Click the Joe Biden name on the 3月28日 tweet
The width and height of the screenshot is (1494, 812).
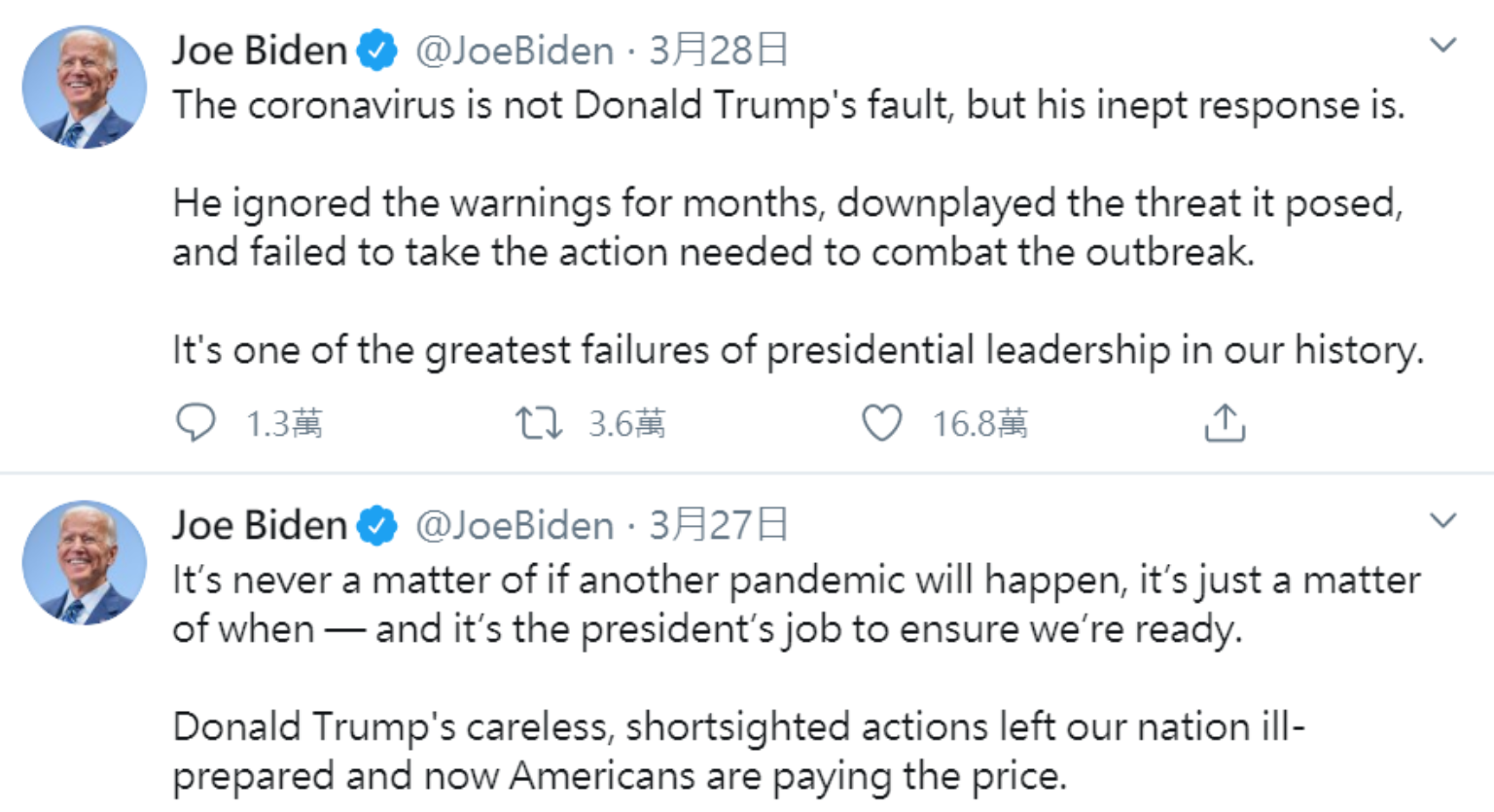pos(259,51)
